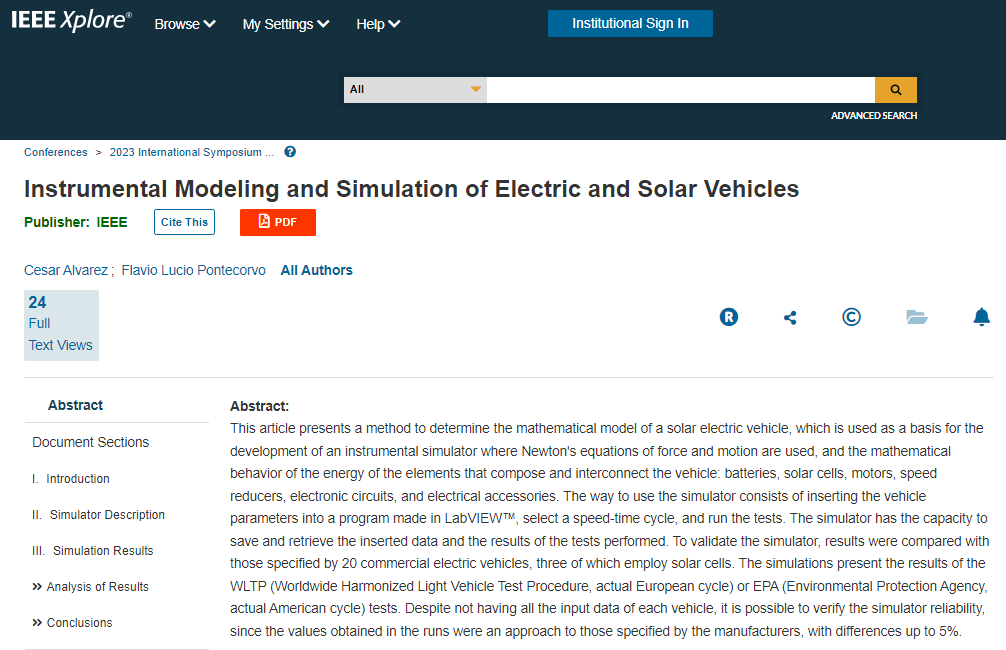The width and height of the screenshot is (1006, 650).
Task: Click into the search text field
Action: point(680,90)
